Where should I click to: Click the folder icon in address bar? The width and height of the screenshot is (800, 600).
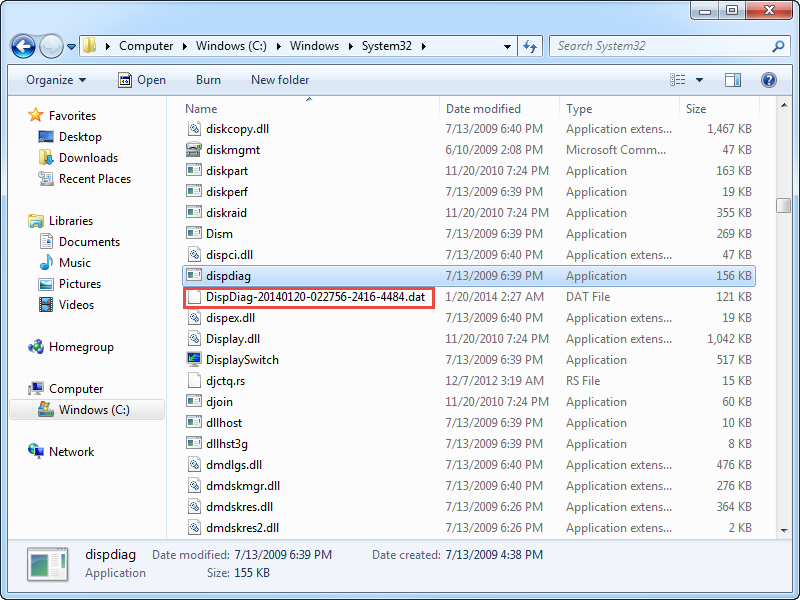90,46
